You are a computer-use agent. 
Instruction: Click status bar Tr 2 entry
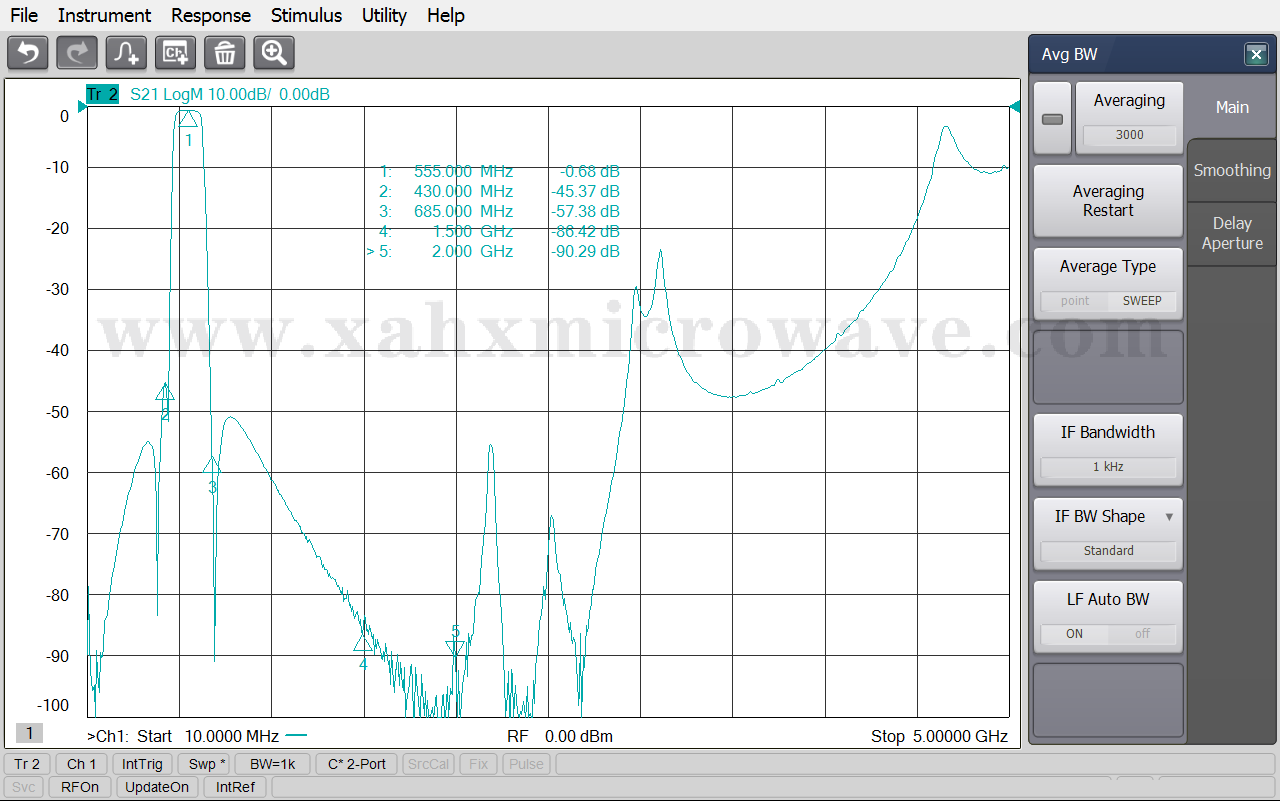(x=27, y=764)
